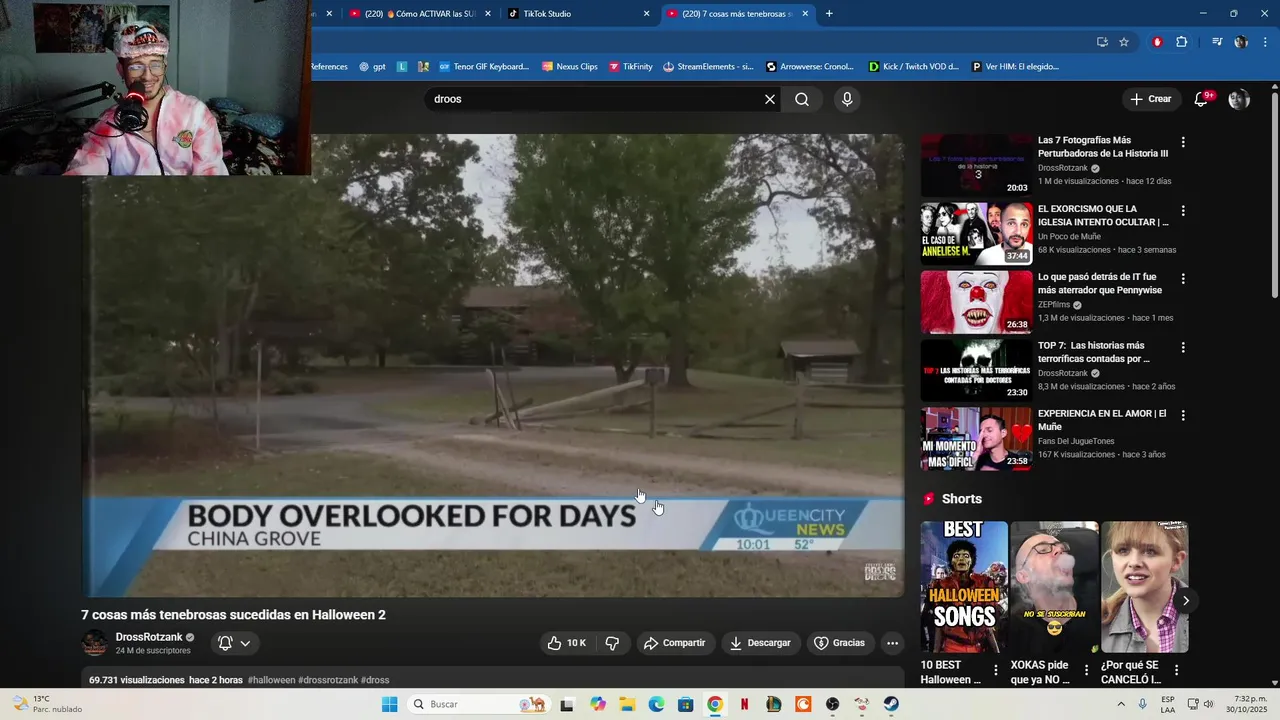The width and height of the screenshot is (1280, 720).
Task: Open Steam from the taskbar
Action: [891, 704]
